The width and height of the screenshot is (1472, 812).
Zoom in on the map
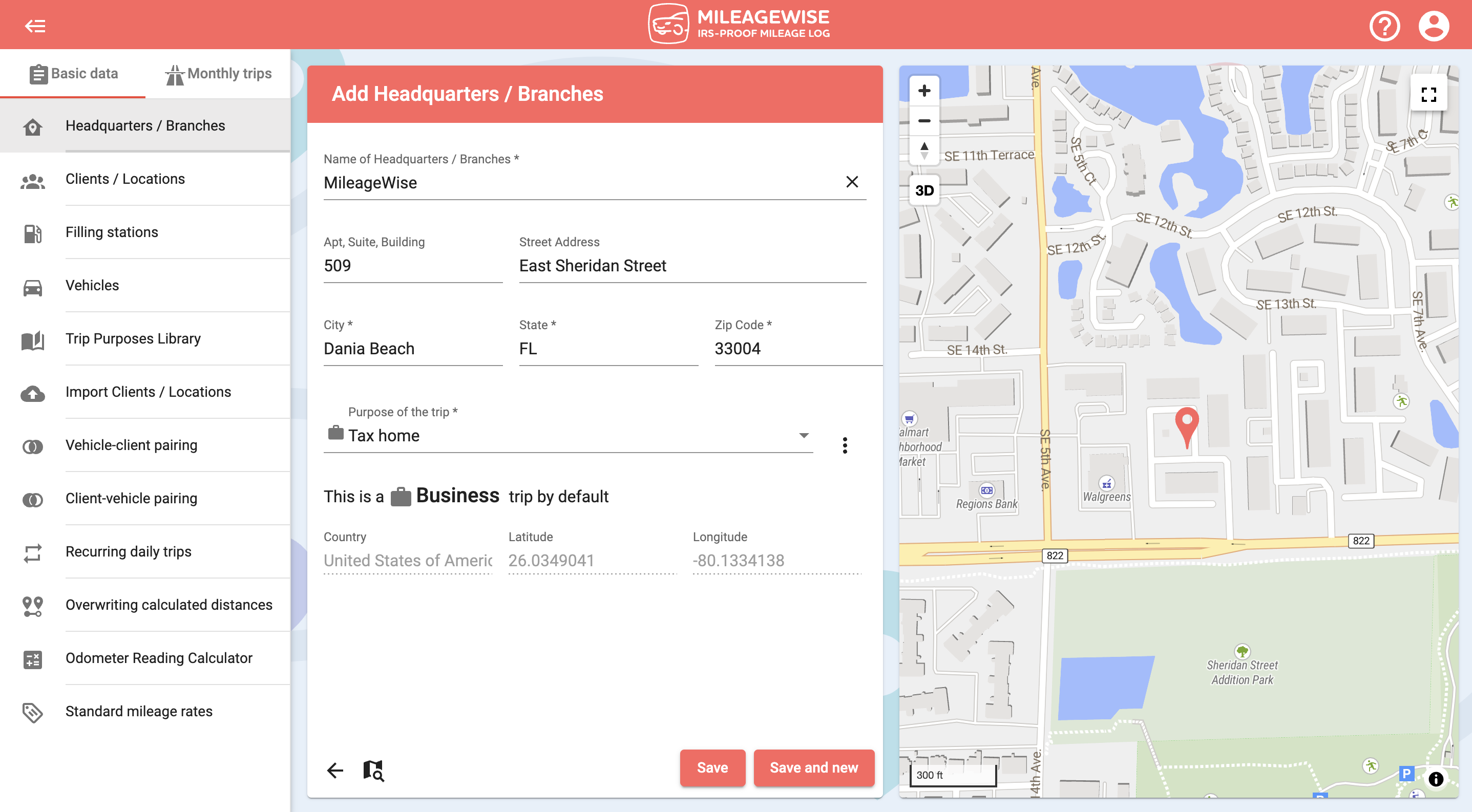click(924, 91)
